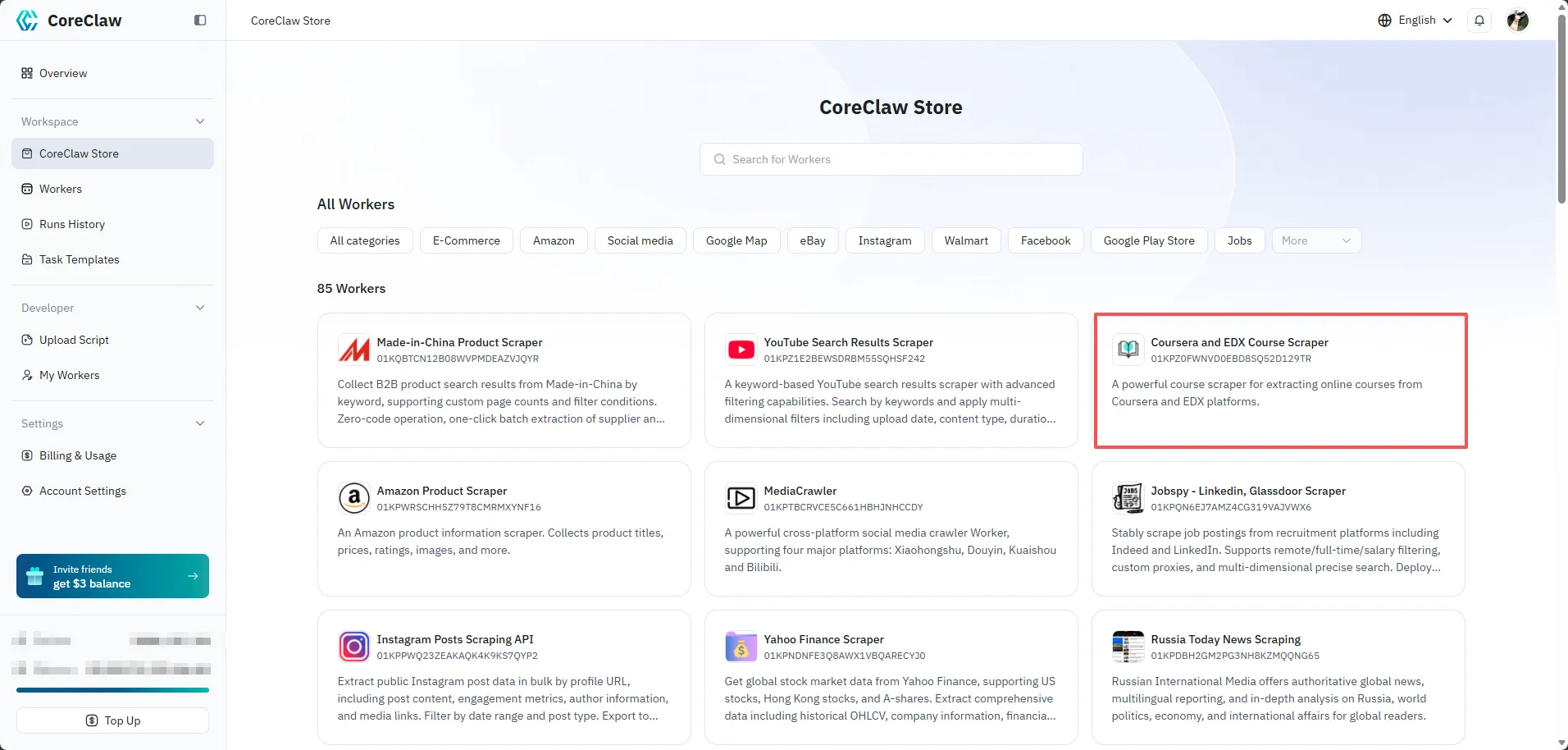The height and width of the screenshot is (750, 1568).
Task: Click the Coursera and EDX book icon
Action: 1128,350
